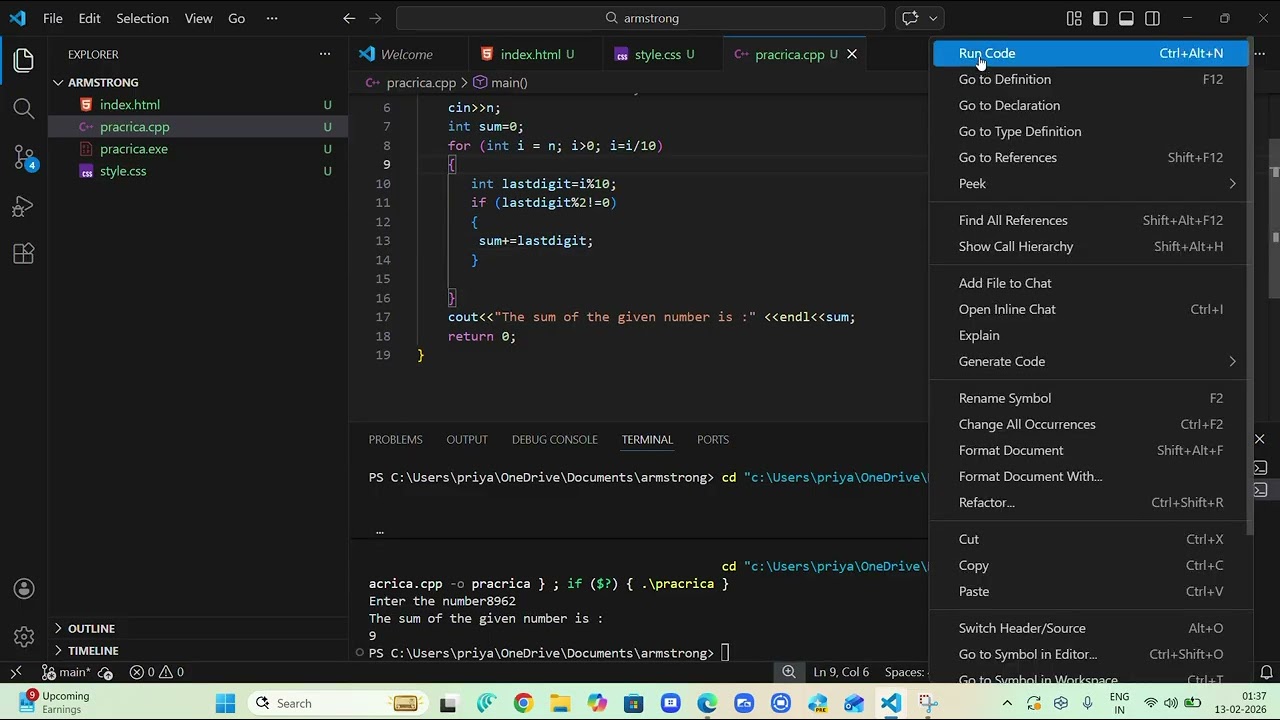Click the main* branch in status bar

[x=66, y=672]
